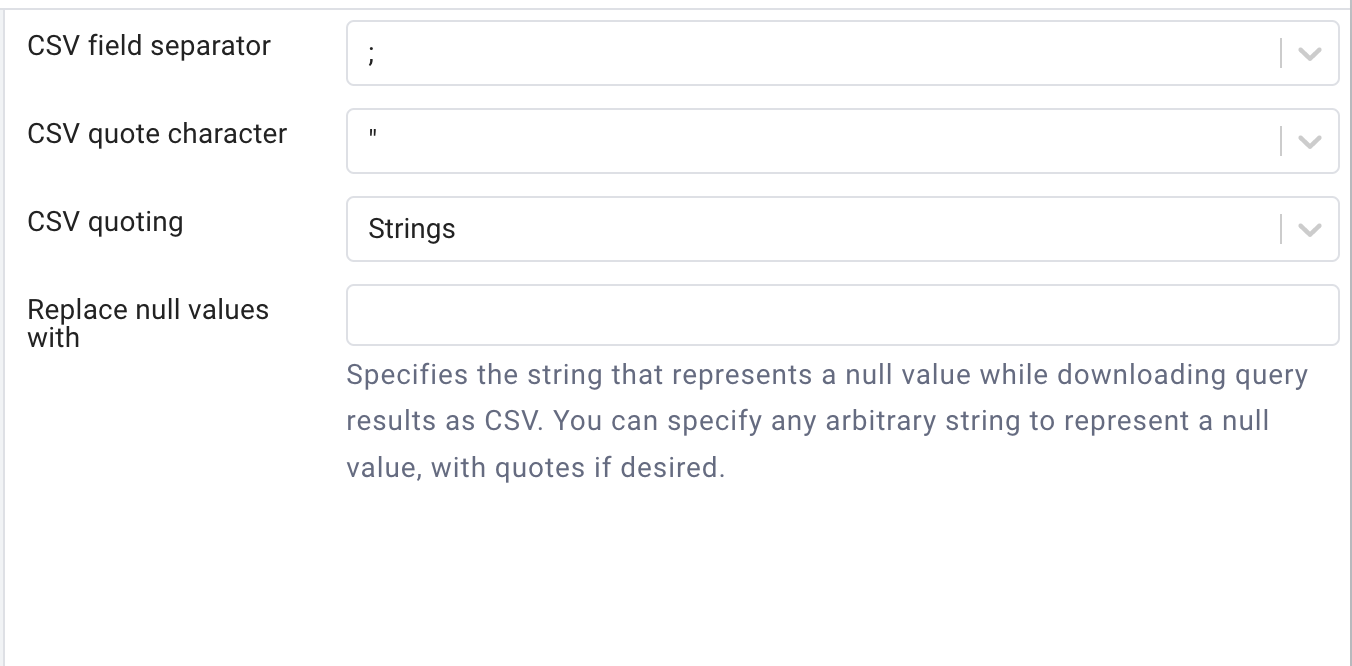Click the null value help description text
This screenshot has width=1352, height=666.
826,420
